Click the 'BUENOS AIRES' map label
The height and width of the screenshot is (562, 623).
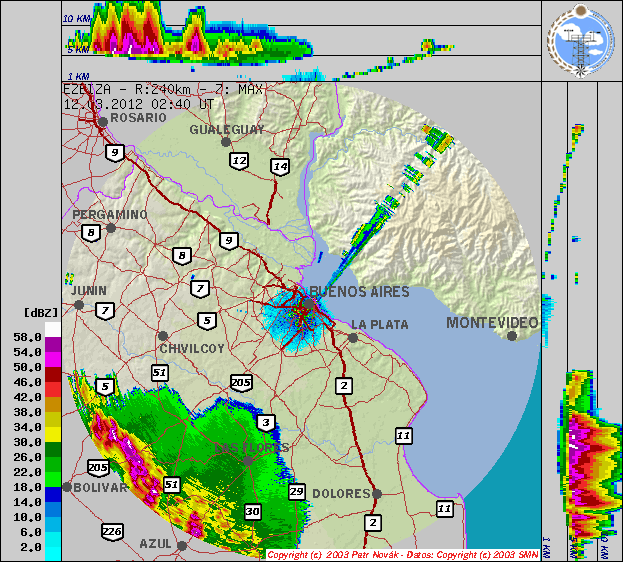pos(359,292)
